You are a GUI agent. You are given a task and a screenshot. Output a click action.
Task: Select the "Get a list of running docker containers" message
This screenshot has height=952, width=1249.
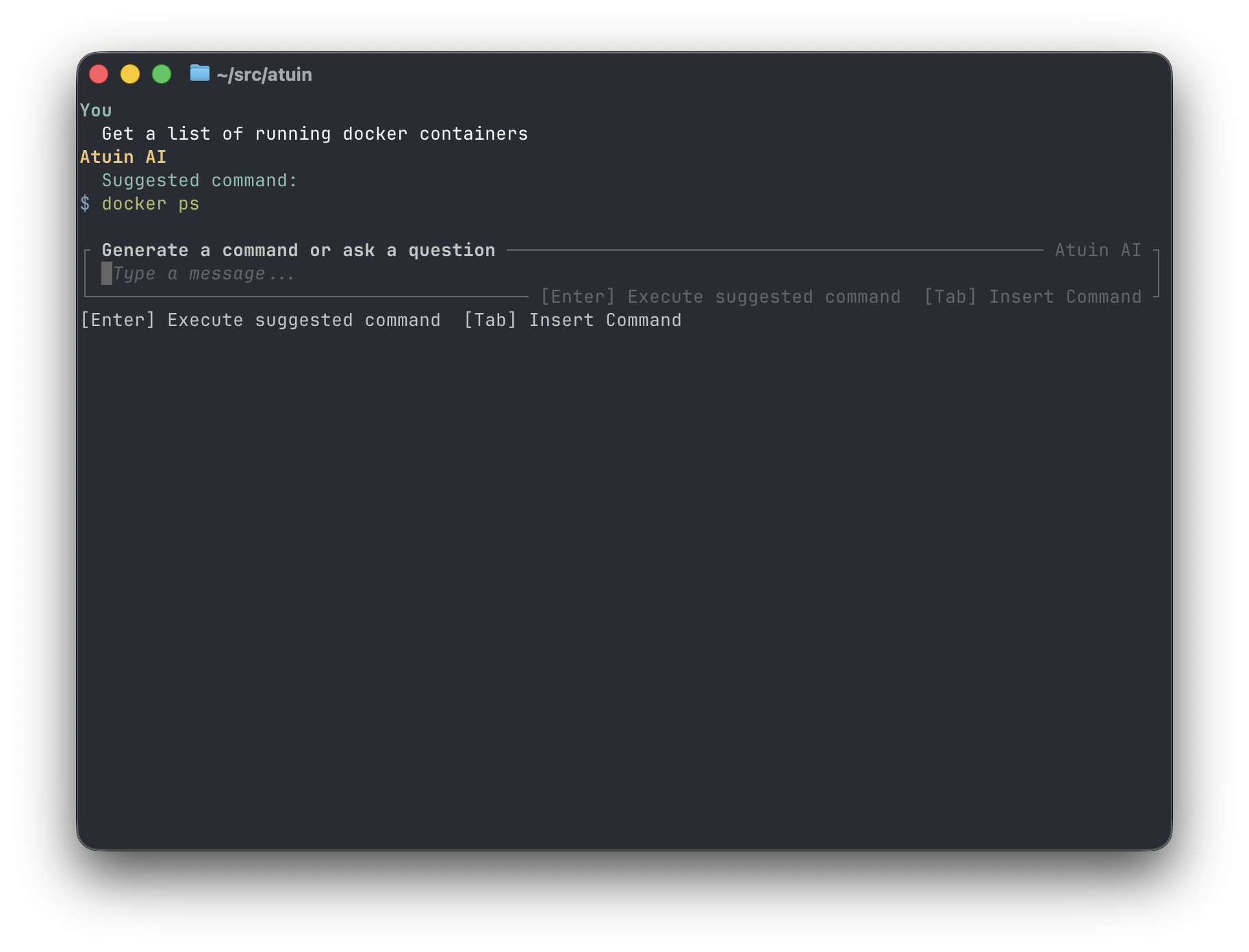tap(315, 134)
